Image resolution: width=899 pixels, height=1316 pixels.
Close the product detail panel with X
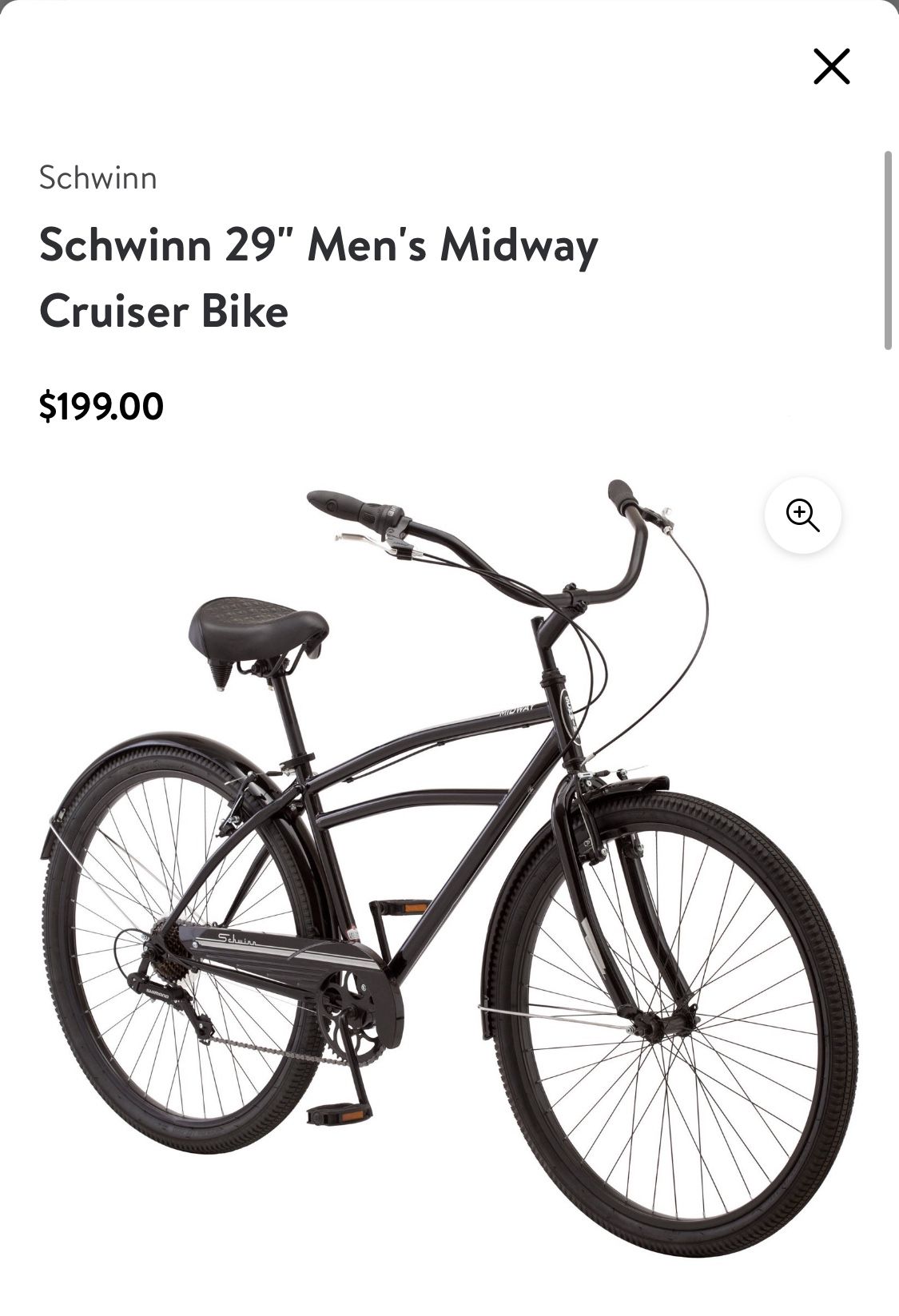(831, 66)
